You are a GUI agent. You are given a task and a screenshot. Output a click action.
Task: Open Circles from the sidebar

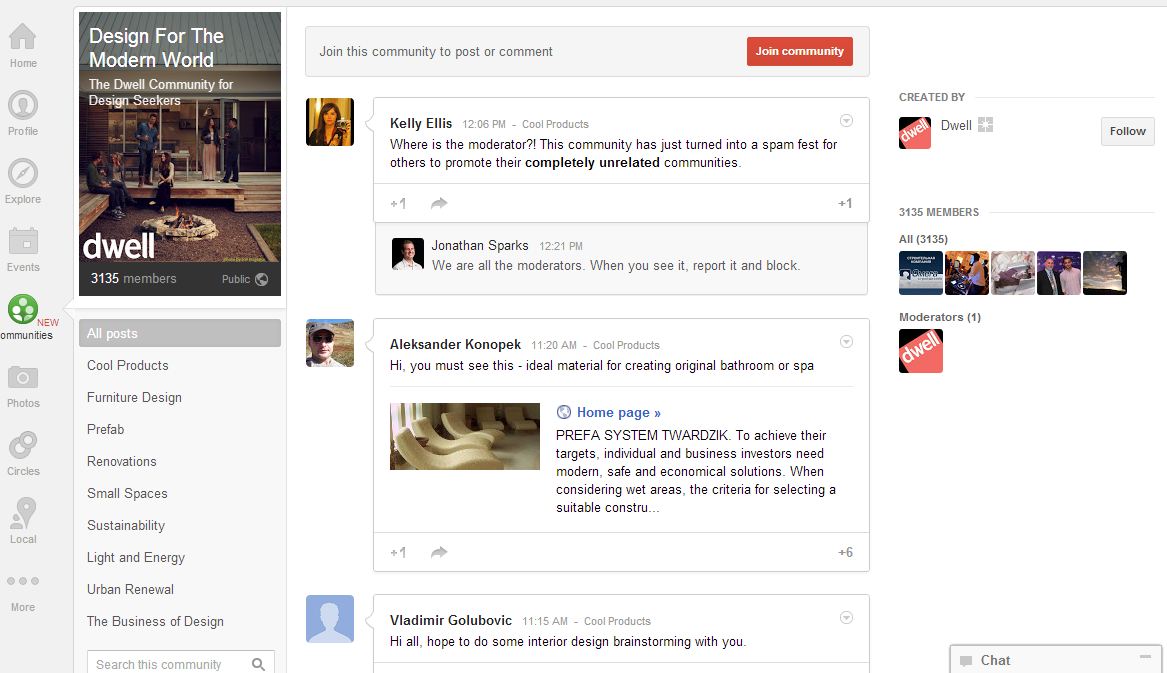coord(22,448)
